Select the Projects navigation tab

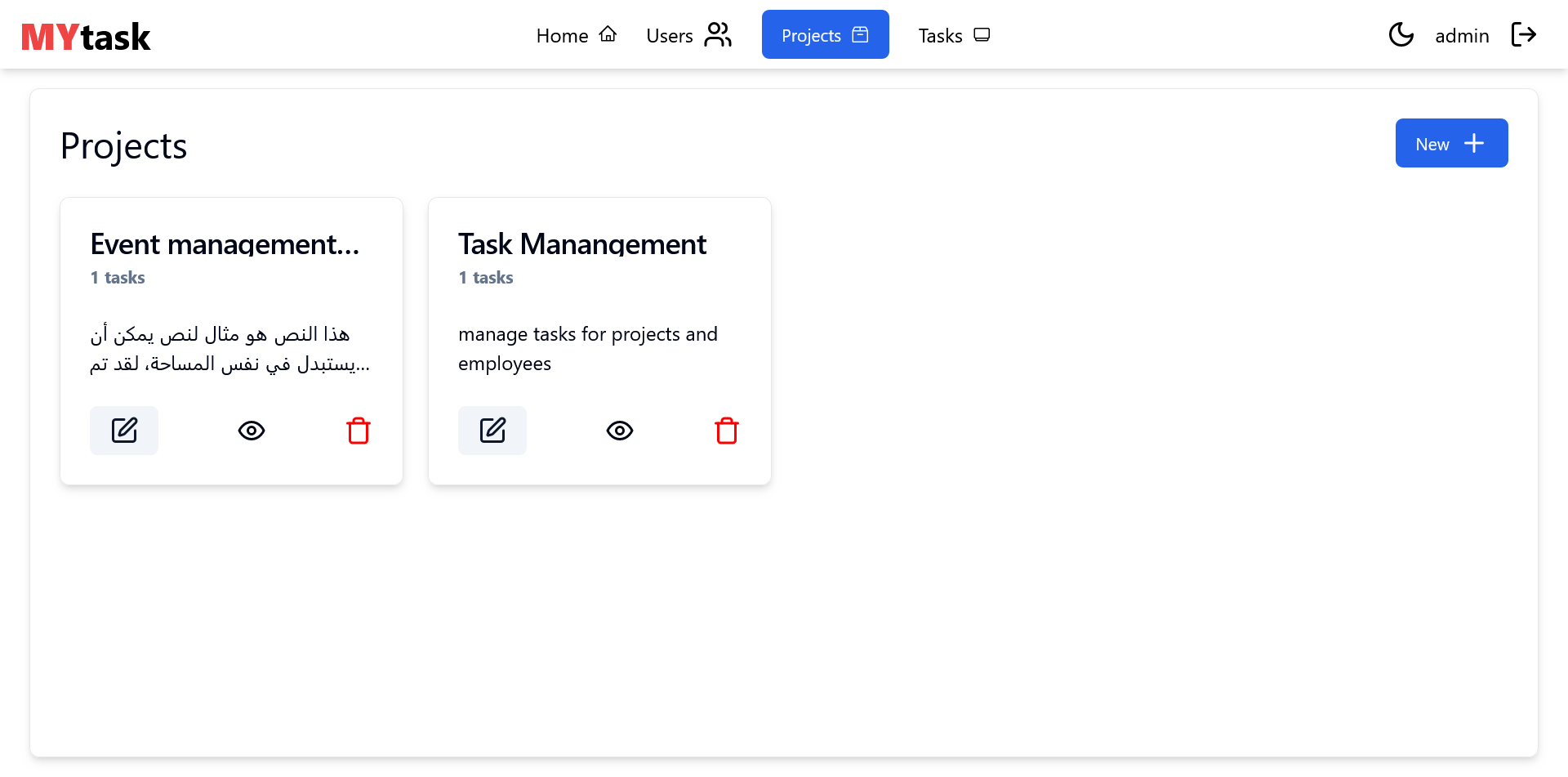[825, 35]
